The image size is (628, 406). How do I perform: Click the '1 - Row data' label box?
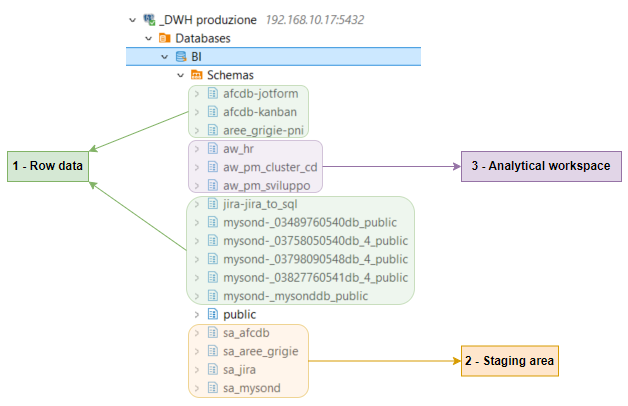(47, 164)
